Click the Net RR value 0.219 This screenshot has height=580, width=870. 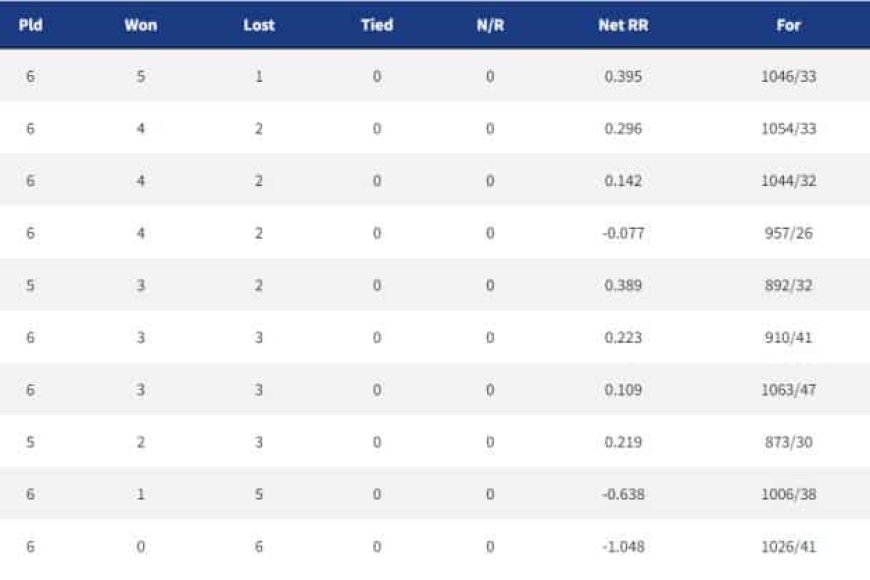(x=623, y=442)
